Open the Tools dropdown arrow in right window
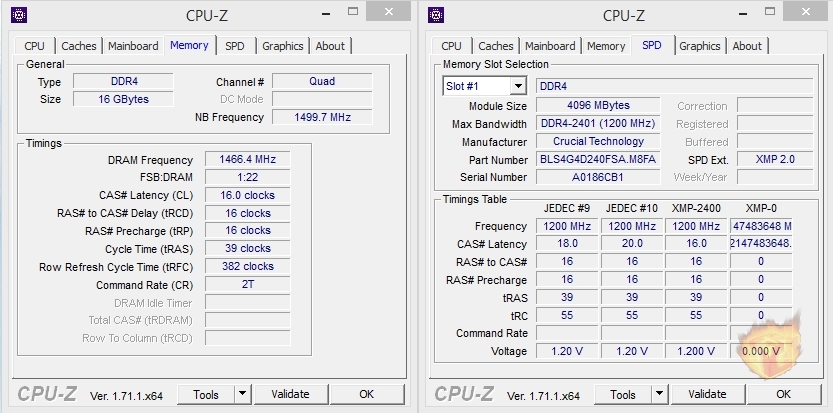Viewport: 833px width, 413px height. tap(659, 394)
